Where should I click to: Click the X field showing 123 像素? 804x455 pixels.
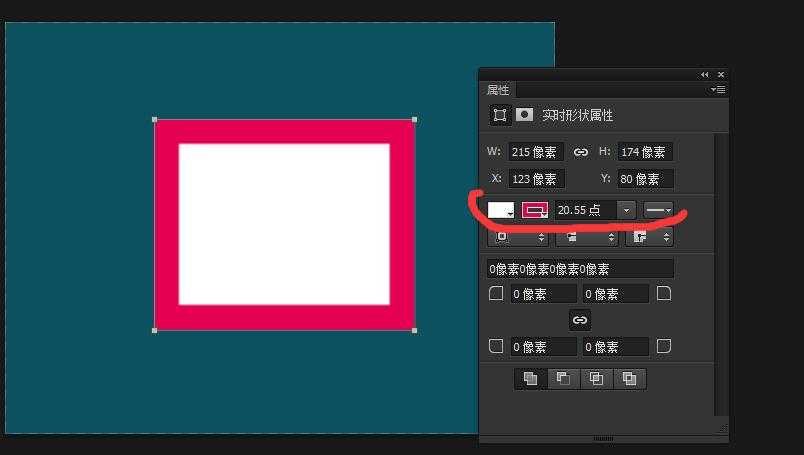(x=536, y=179)
